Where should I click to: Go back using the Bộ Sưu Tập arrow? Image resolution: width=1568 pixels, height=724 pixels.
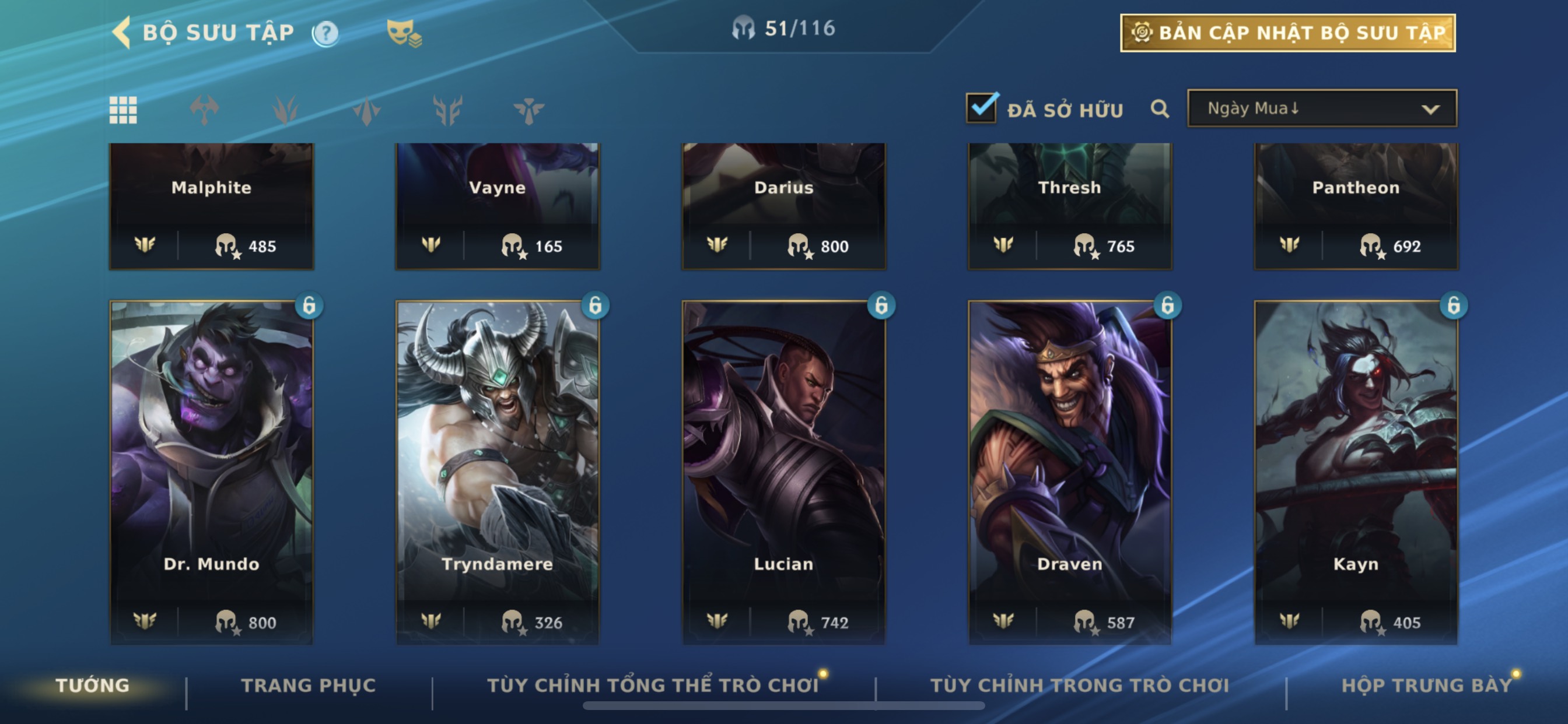[122, 31]
